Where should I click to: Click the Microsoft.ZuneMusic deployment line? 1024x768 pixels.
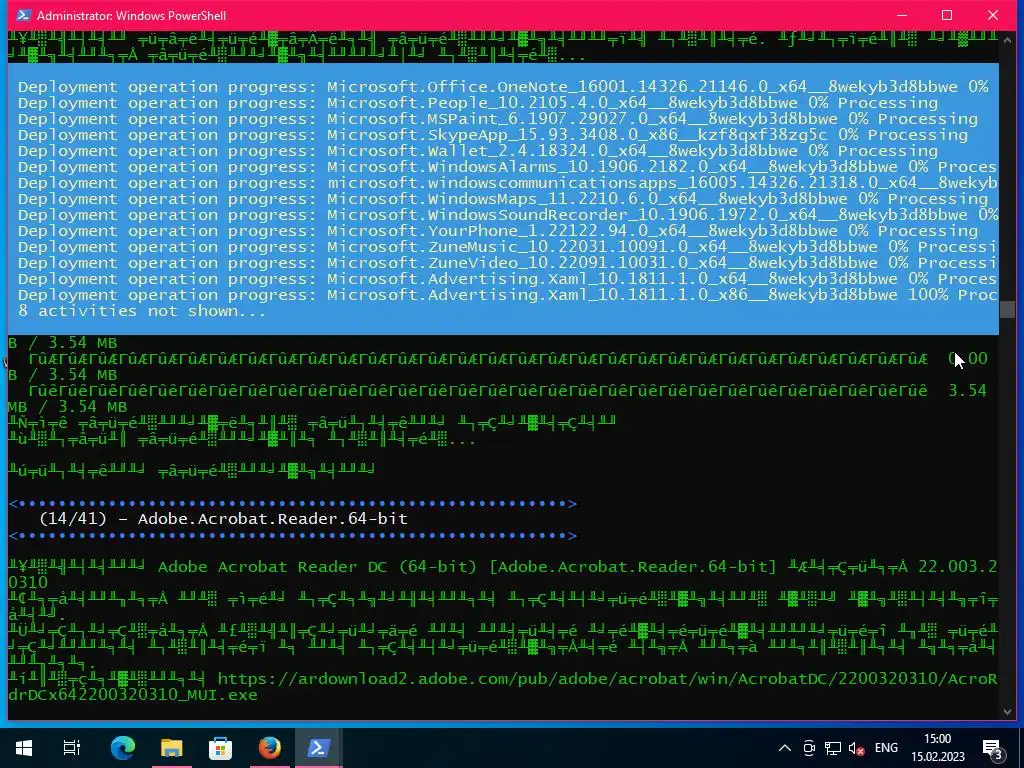507,247
